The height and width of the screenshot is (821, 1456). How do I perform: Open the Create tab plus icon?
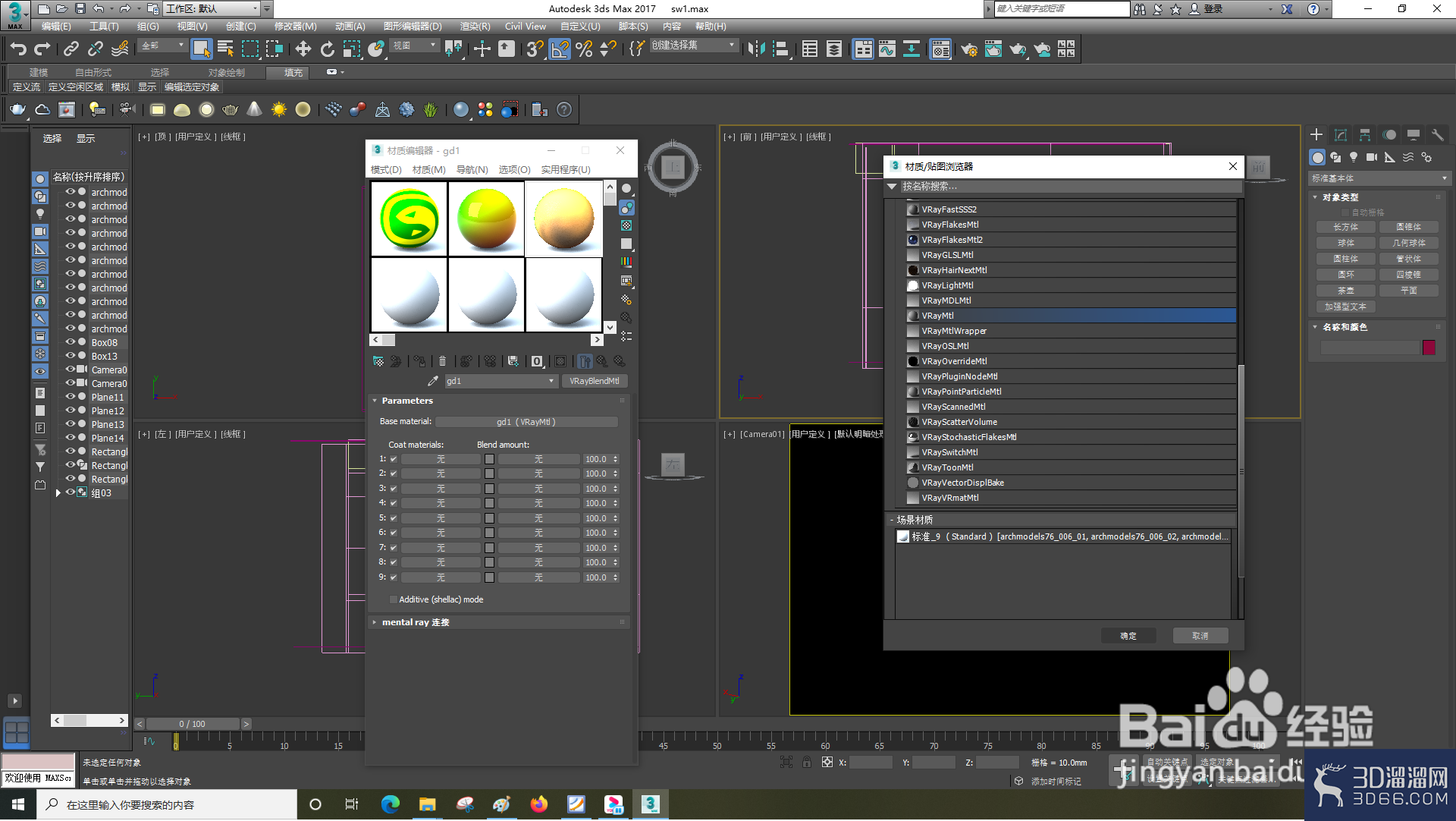click(1316, 134)
